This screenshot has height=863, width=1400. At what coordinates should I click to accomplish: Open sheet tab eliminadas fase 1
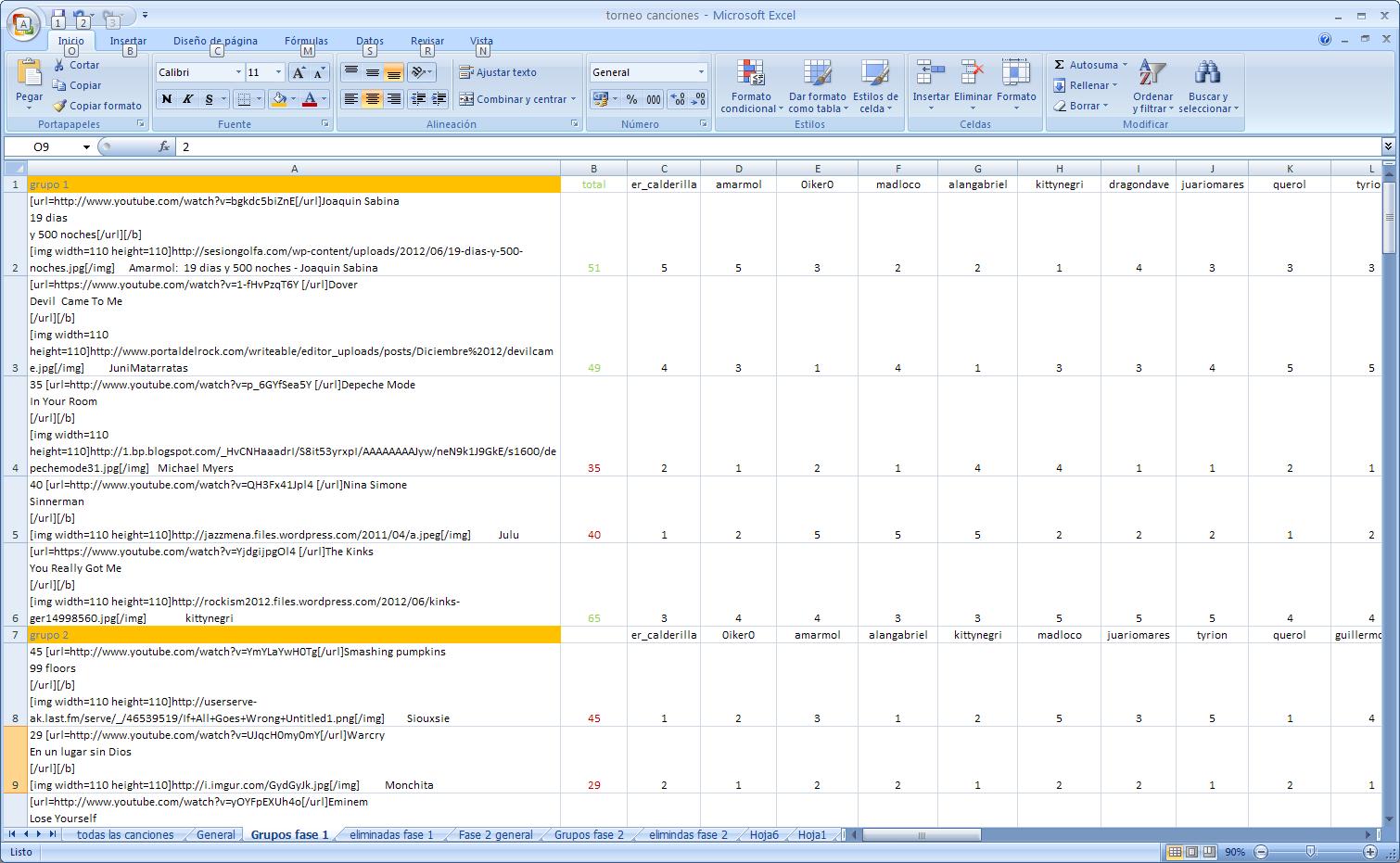point(391,834)
